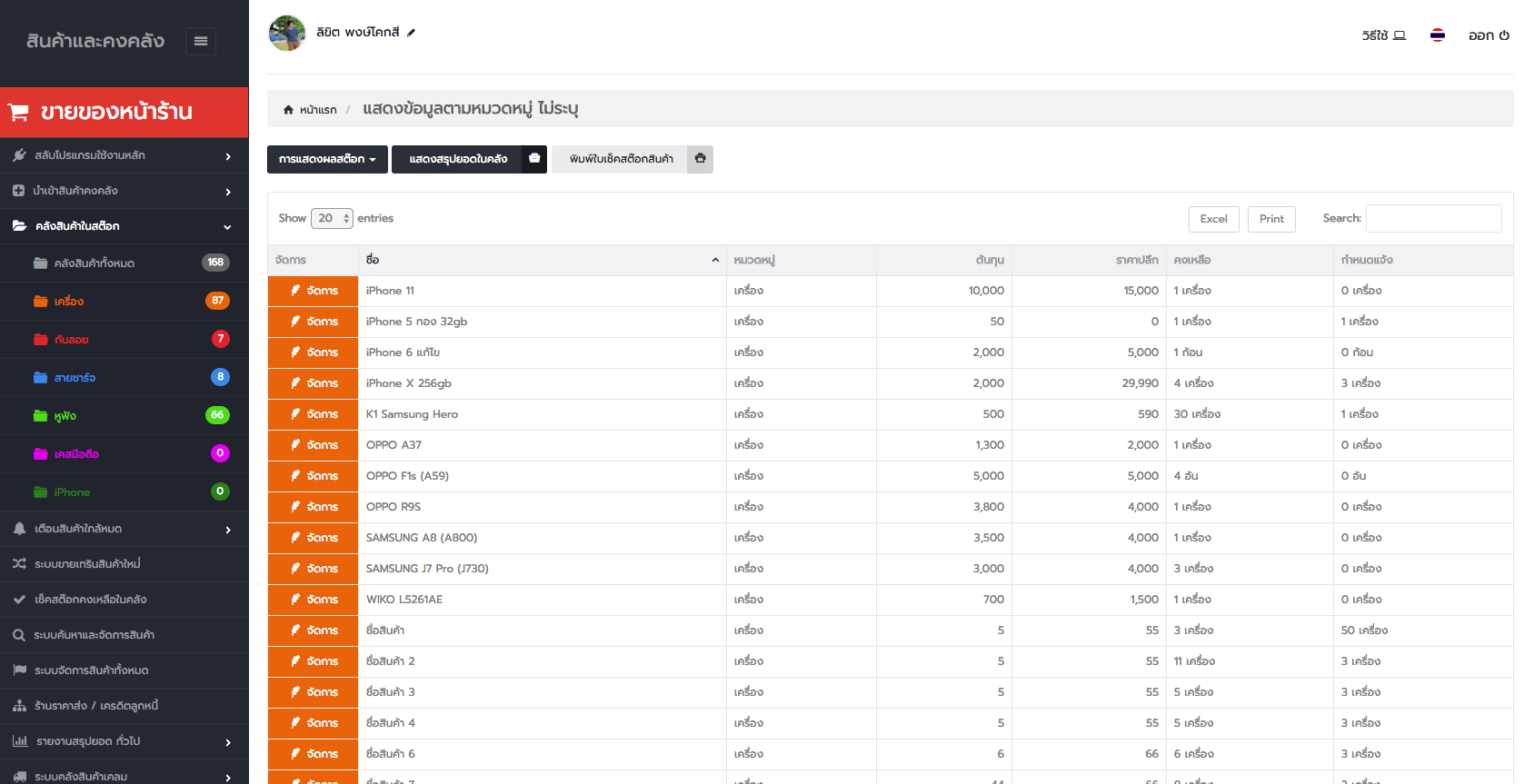Screen dimensions: 1524x784
Task: Open the การแสดงผลสต๊อก dropdown
Action: [x=327, y=159]
